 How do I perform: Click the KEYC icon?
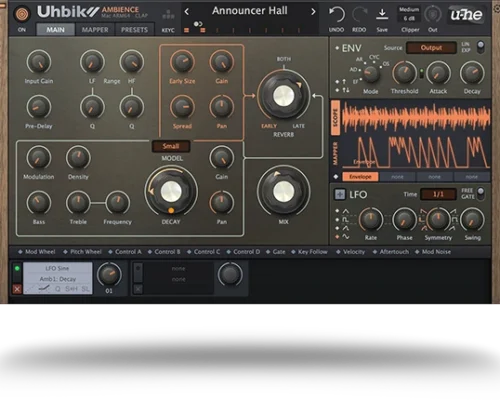(x=168, y=15)
